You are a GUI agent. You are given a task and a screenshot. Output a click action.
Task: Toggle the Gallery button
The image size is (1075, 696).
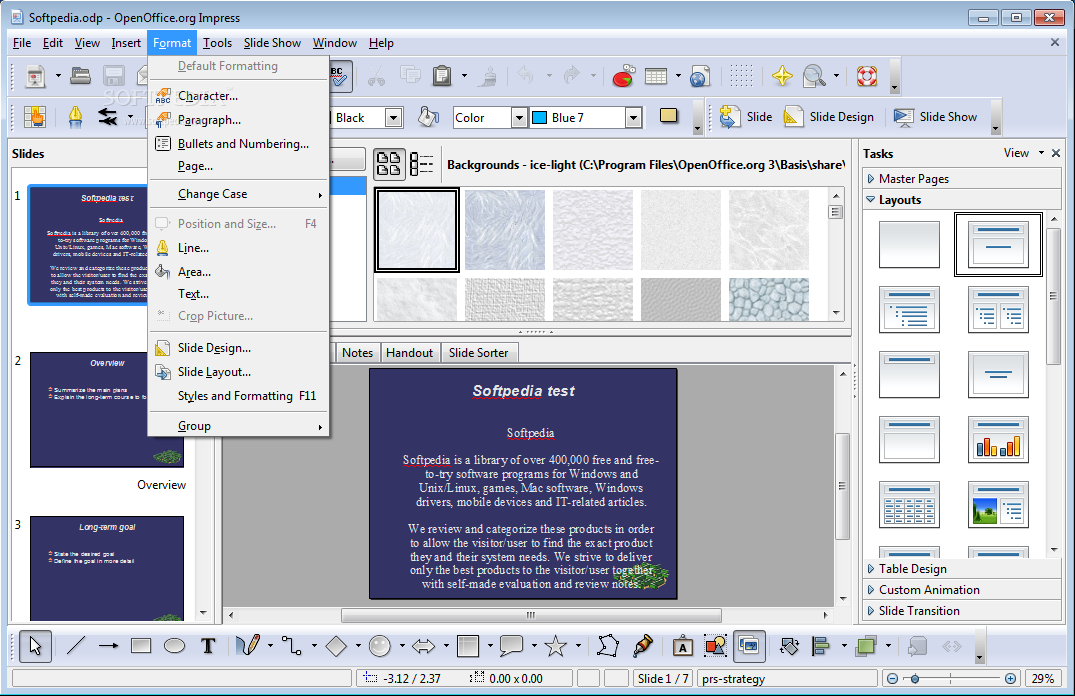[x=749, y=646]
